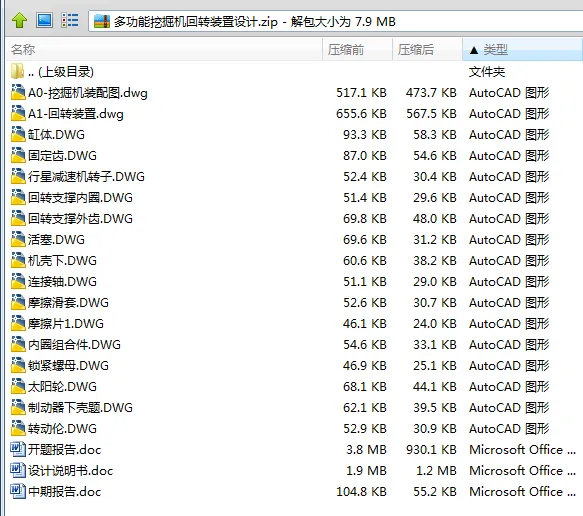Click the file name 机壳下.DWG
This screenshot has height=516, width=583.
(62, 261)
